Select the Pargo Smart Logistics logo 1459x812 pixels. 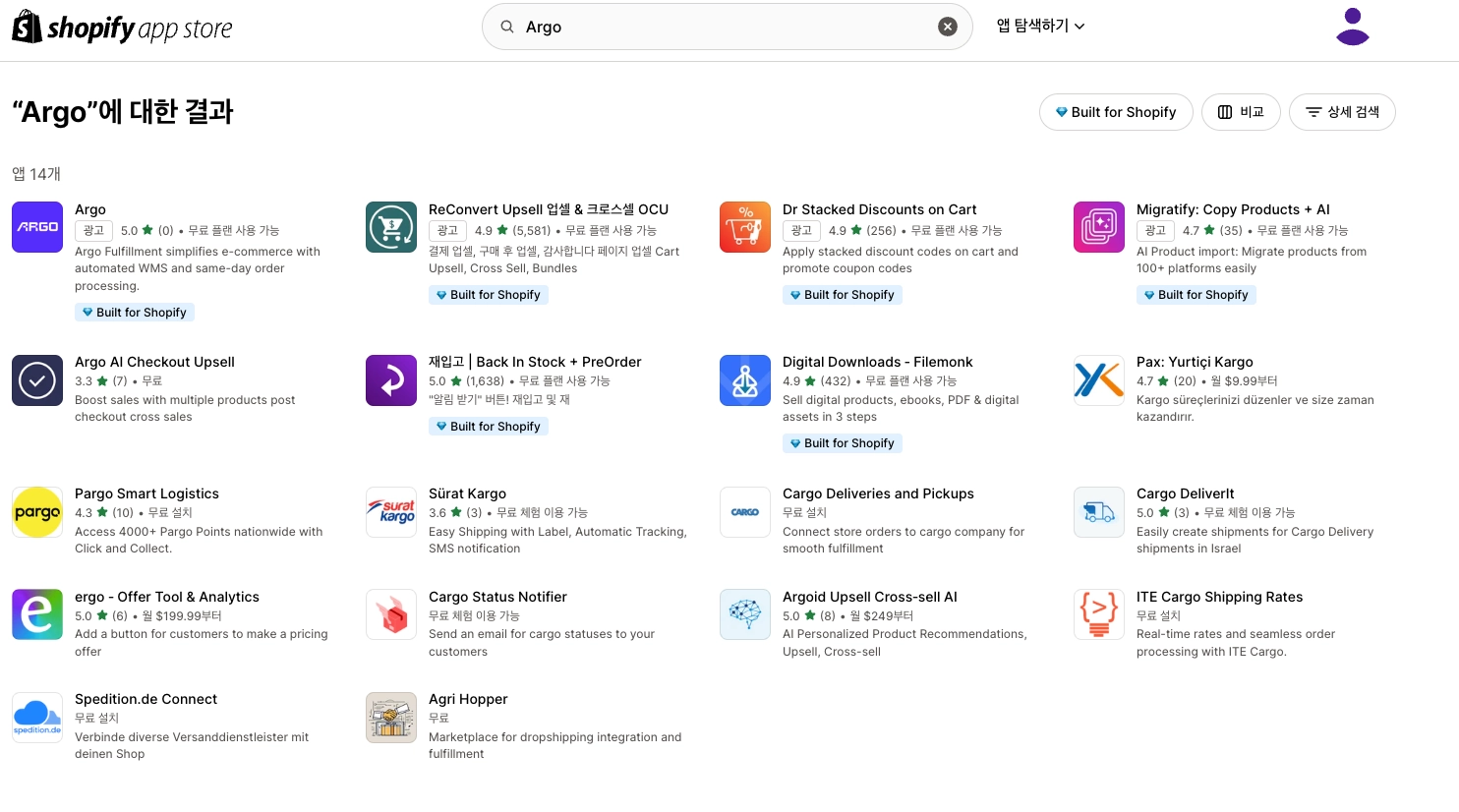point(37,512)
